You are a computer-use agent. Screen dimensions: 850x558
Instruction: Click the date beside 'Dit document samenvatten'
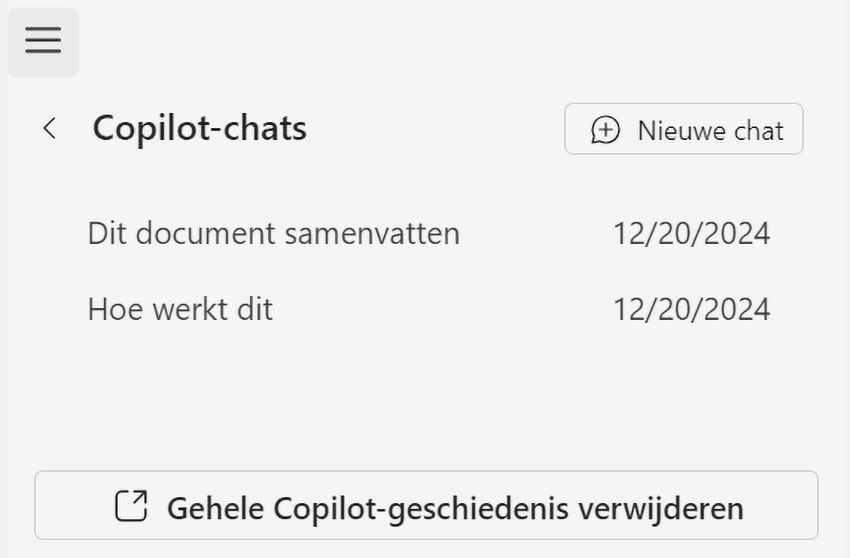point(691,233)
